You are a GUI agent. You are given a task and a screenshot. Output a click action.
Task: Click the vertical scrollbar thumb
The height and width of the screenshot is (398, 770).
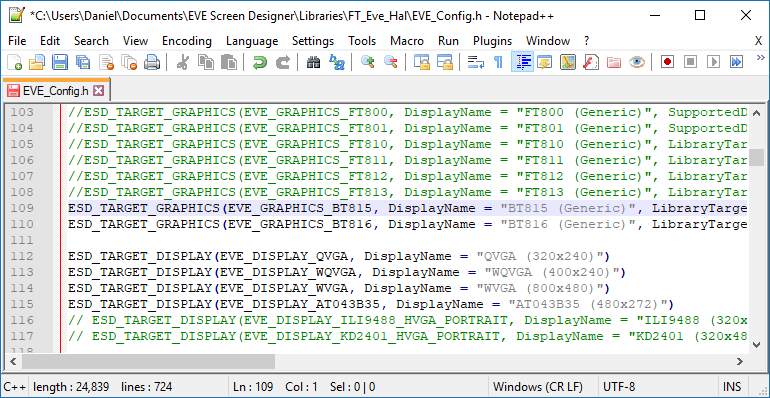pyautogui.click(x=757, y=158)
